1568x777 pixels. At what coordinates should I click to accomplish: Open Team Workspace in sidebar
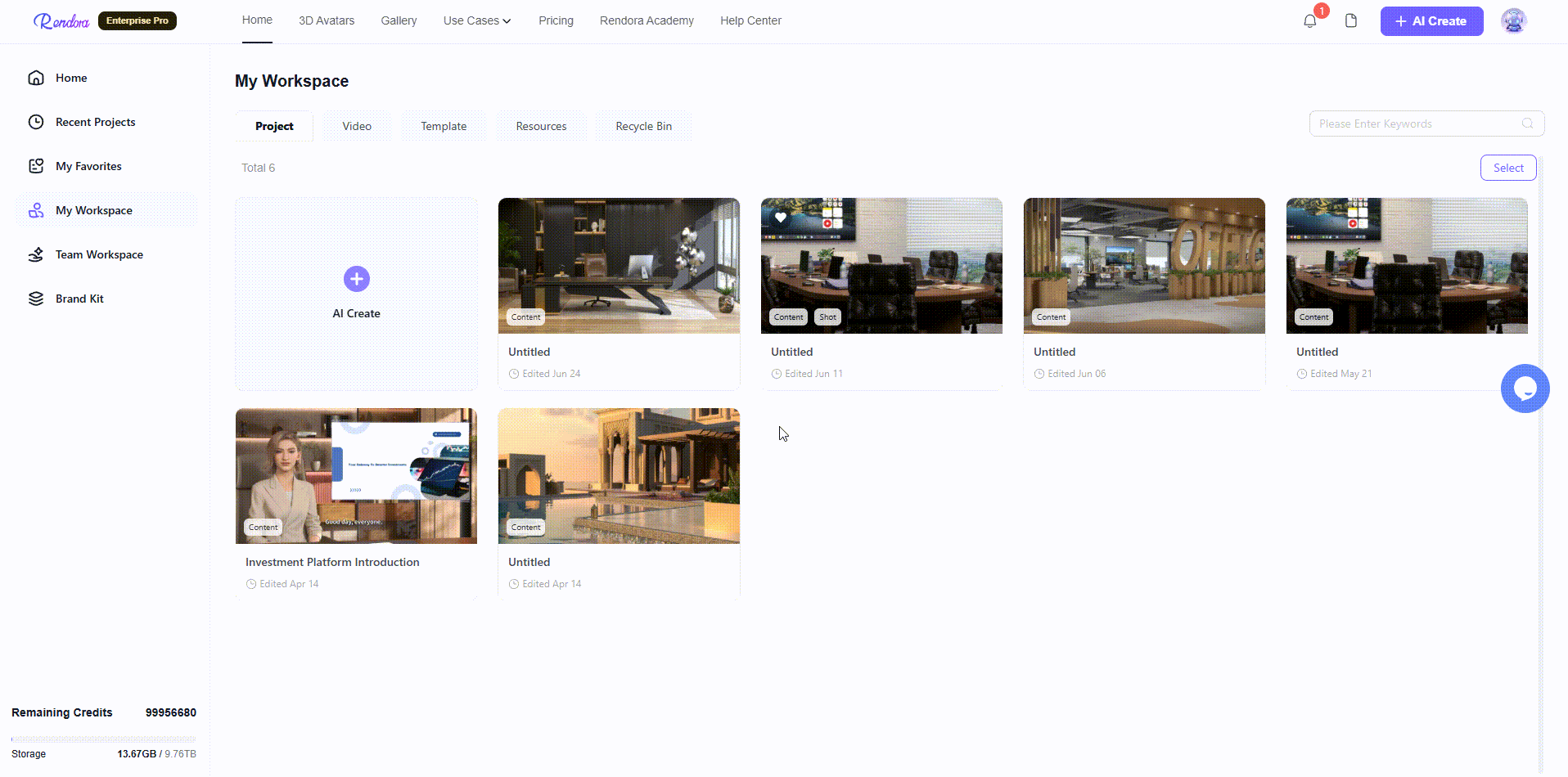point(99,254)
